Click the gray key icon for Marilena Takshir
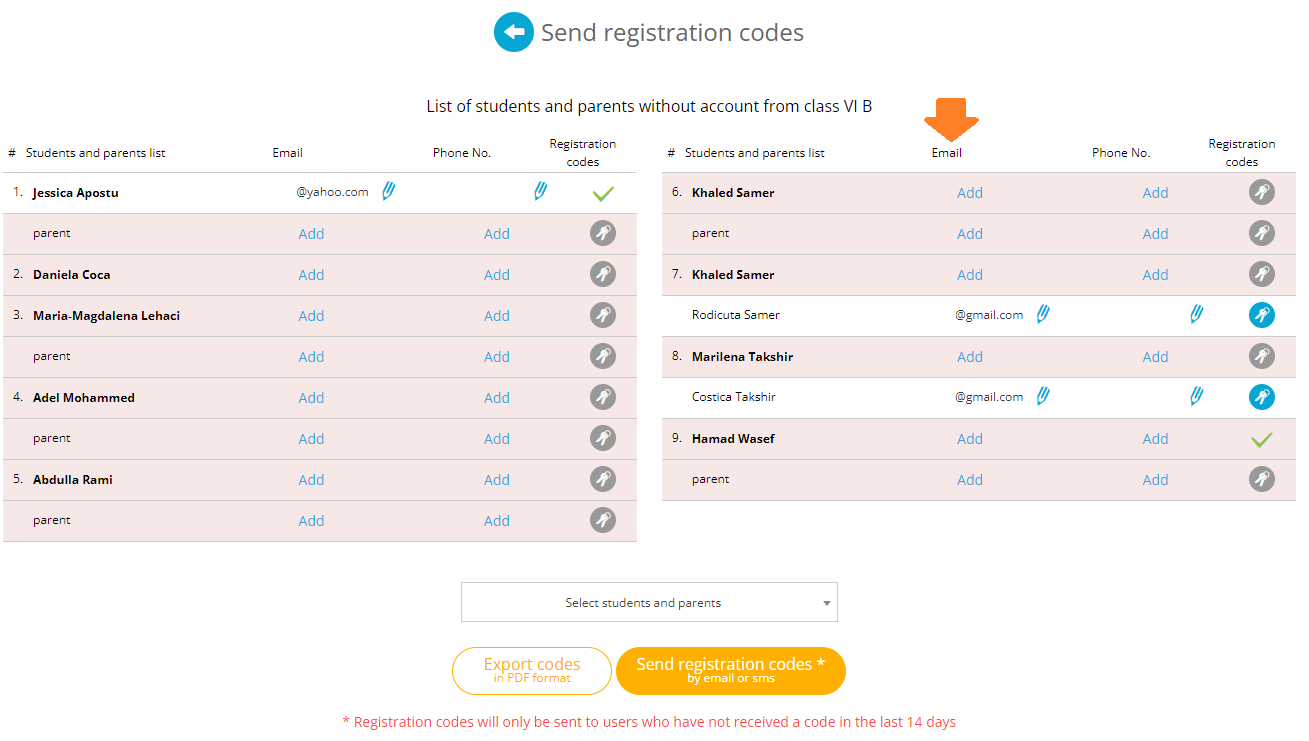Screen dimensions: 1309x741 (x=1262, y=356)
